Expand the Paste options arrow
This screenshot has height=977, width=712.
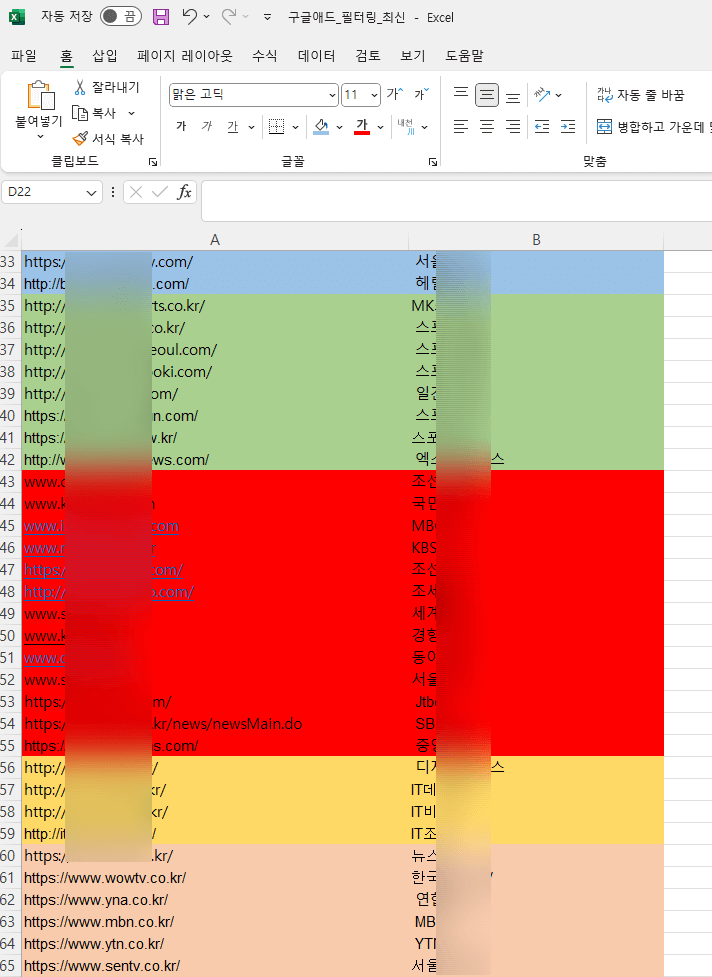(x=41, y=136)
